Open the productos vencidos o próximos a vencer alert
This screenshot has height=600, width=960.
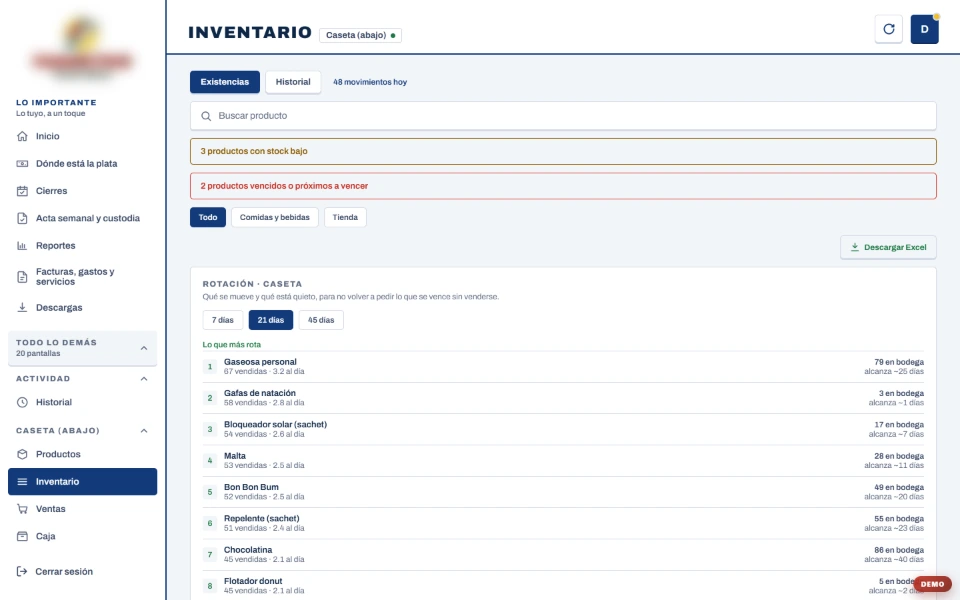click(x=563, y=186)
